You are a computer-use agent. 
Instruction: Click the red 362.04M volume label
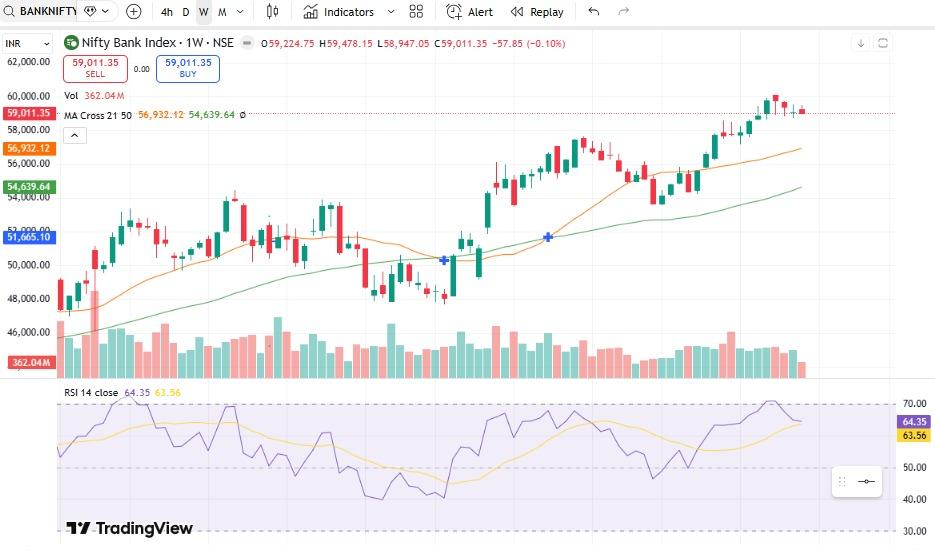pyautogui.click(x=31, y=362)
